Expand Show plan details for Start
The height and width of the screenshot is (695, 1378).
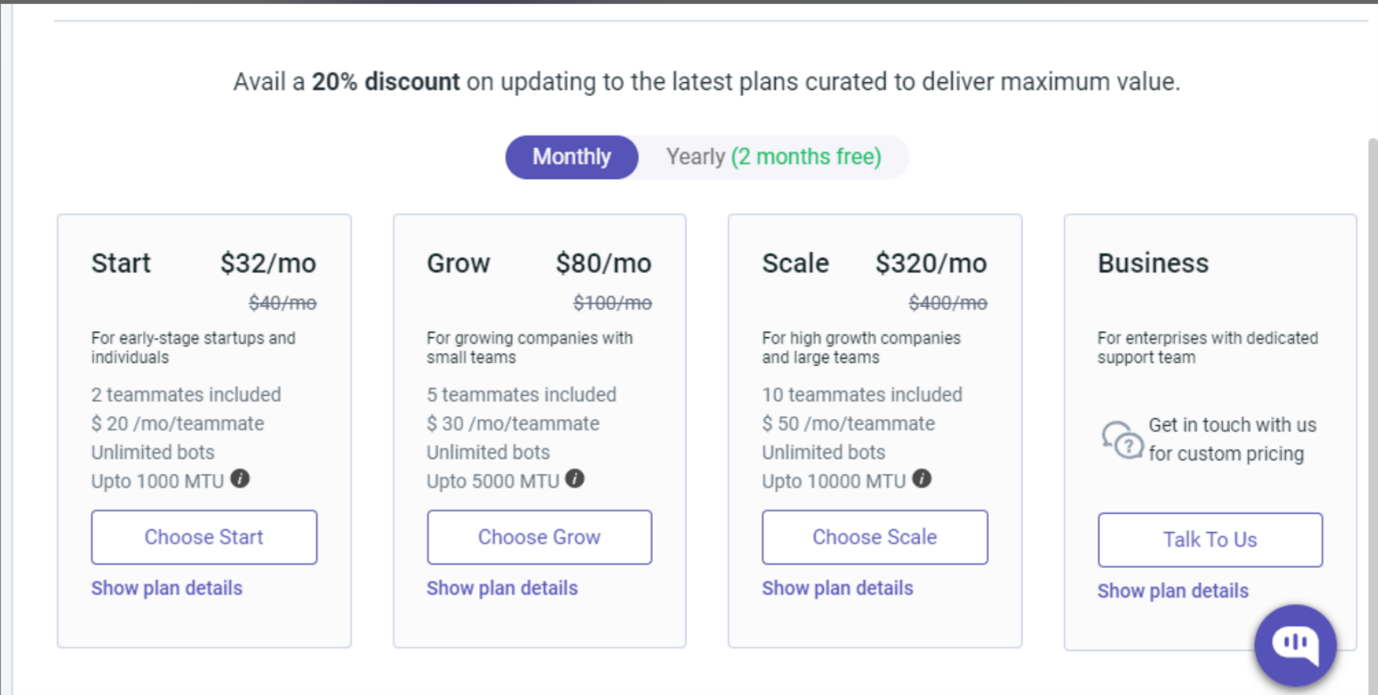click(167, 588)
